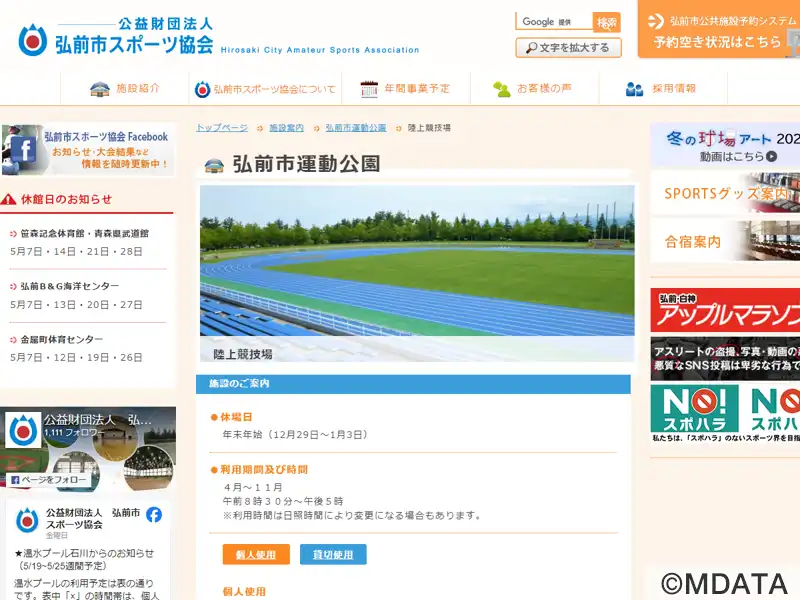Click the blue Facebook logo in the post

coord(154,515)
